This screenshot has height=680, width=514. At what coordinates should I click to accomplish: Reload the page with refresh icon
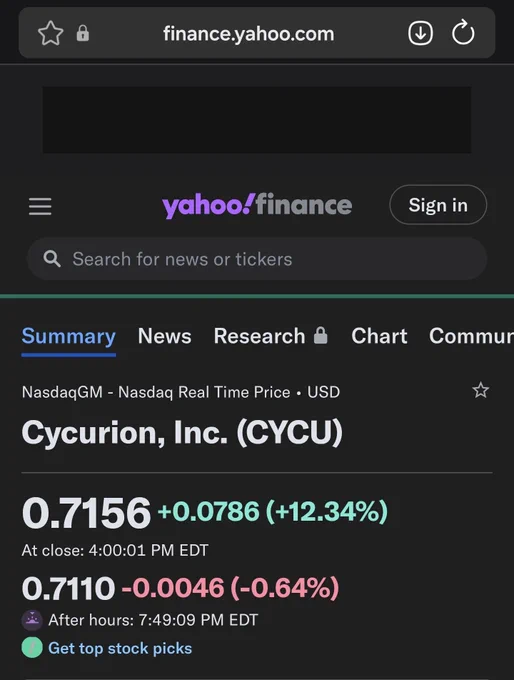(x=463, y=32)
